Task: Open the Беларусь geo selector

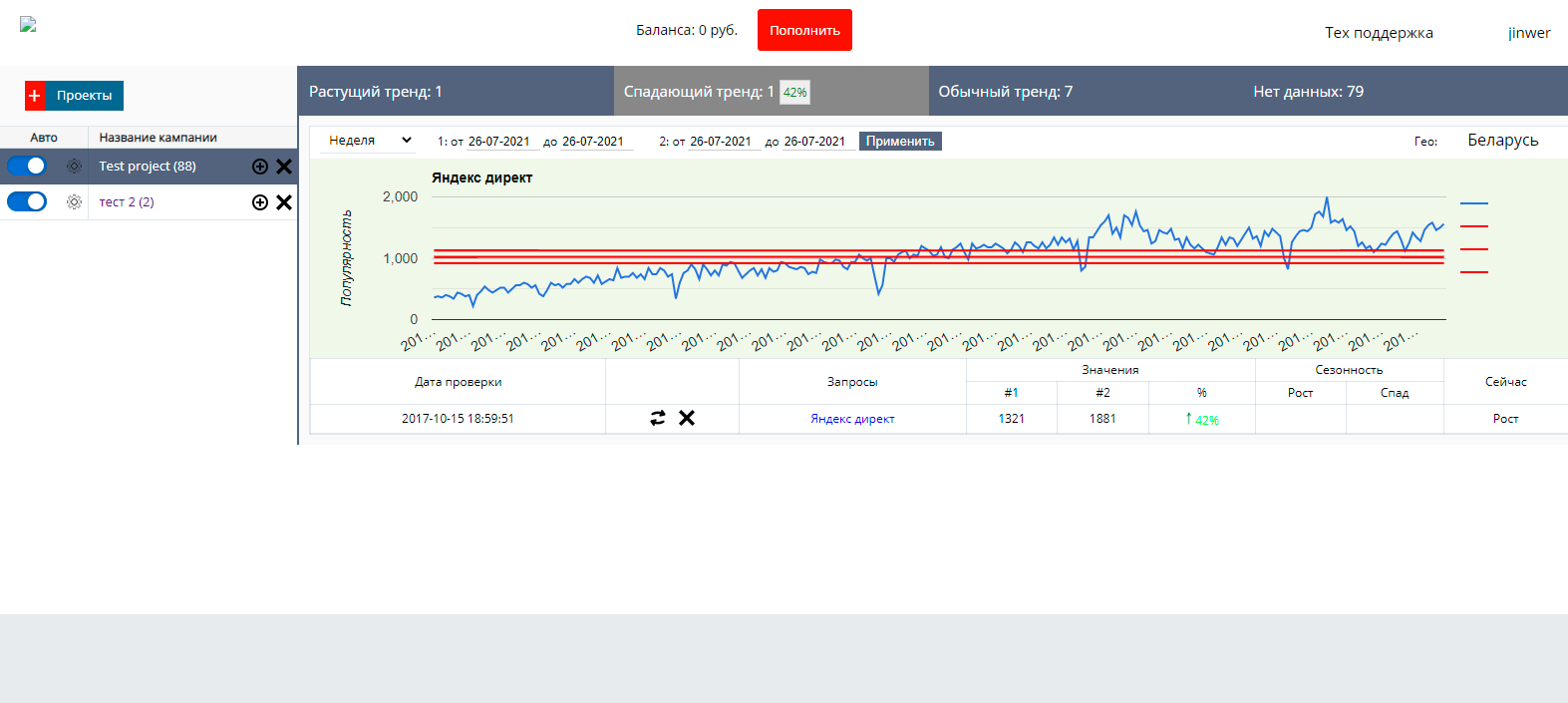Action: [1502, 141]
